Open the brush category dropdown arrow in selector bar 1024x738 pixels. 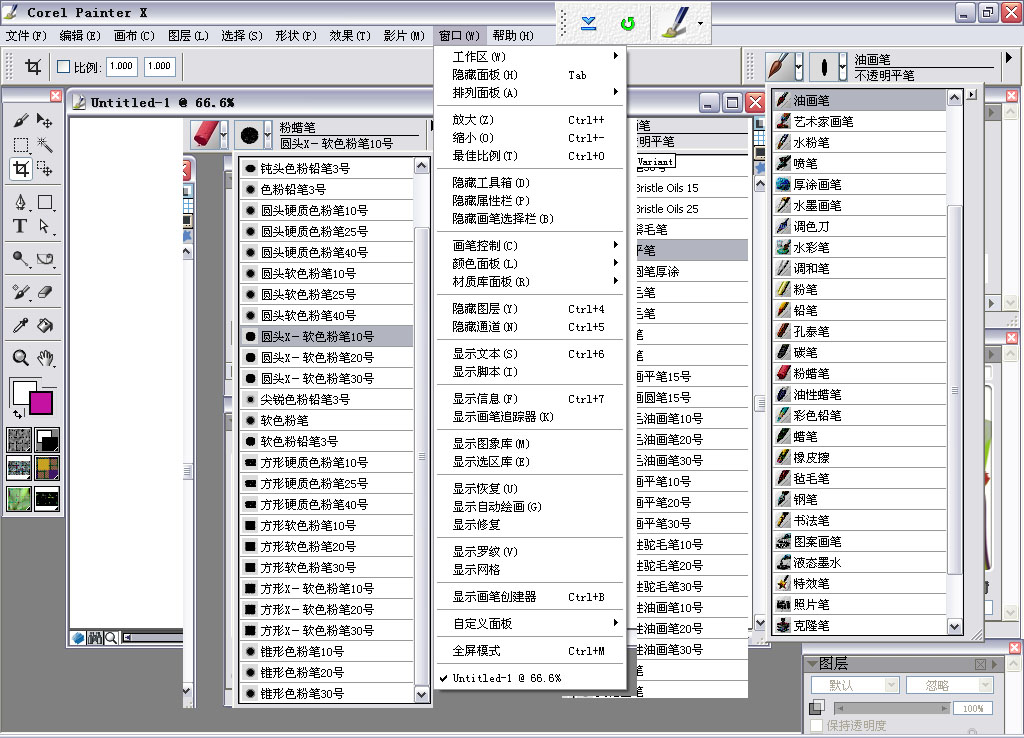[x=799, y=67]
